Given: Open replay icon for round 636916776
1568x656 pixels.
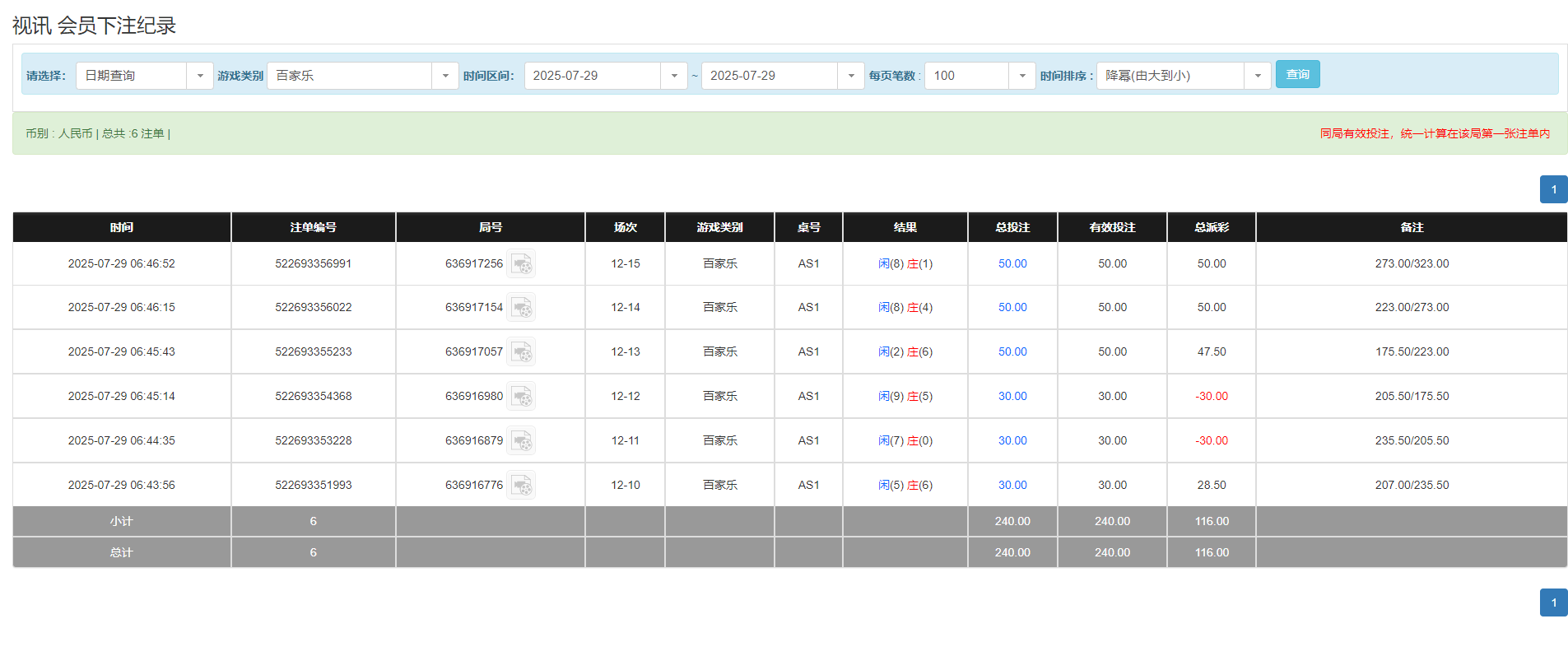Looking at the screenshot, I should tap(521, 486).
